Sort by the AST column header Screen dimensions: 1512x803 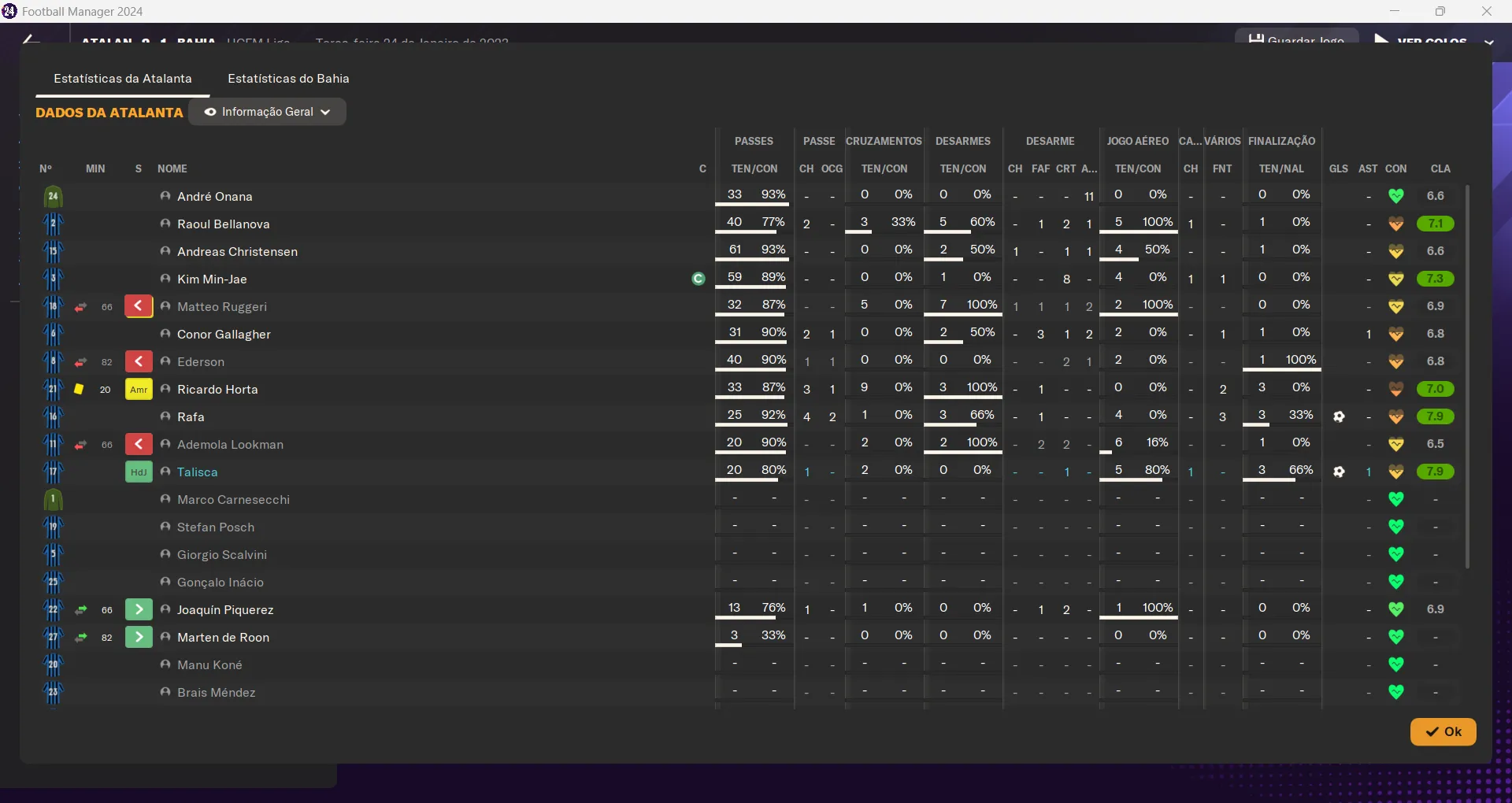1368,168
